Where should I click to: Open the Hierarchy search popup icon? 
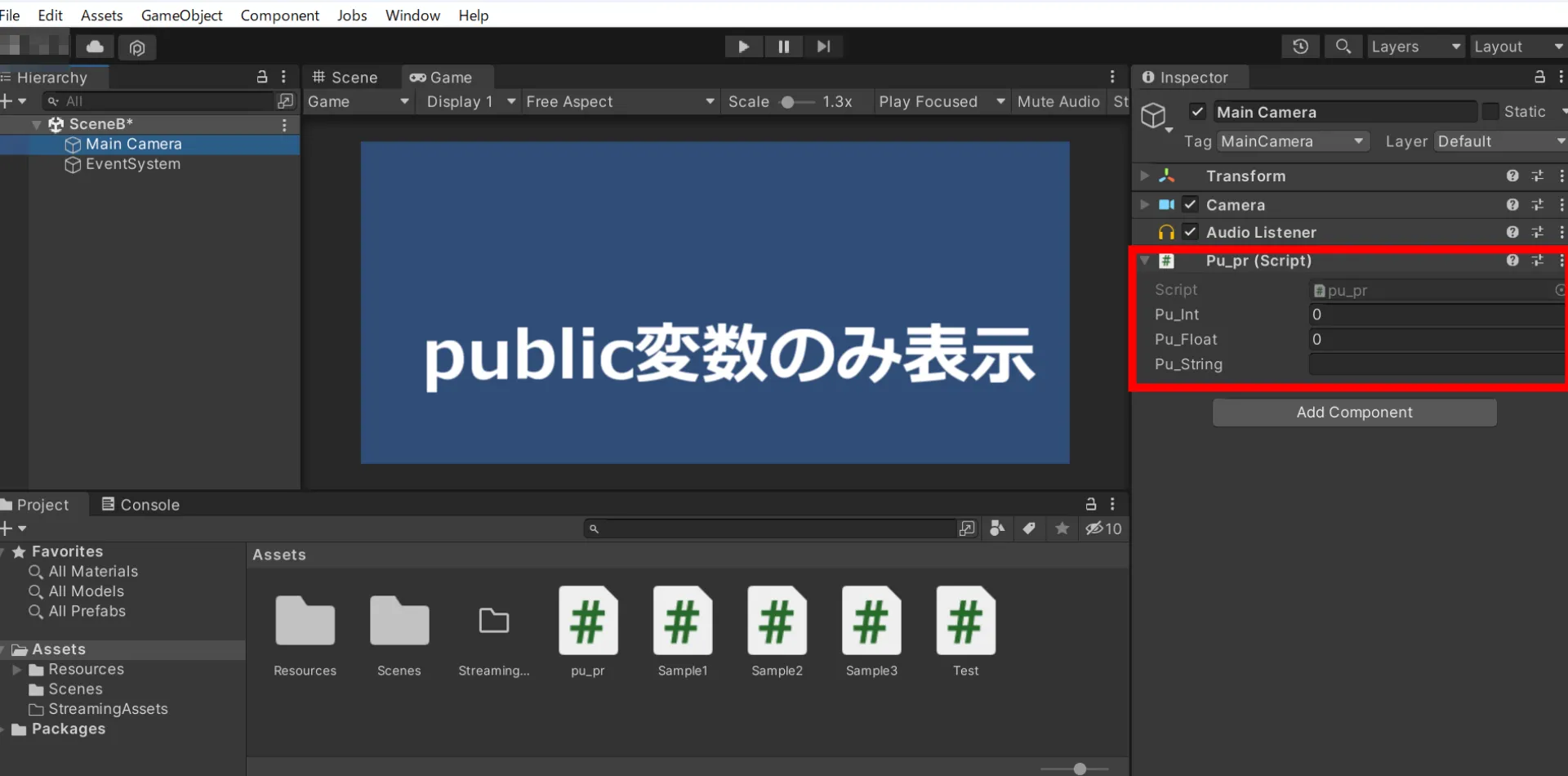pos(285,100)
